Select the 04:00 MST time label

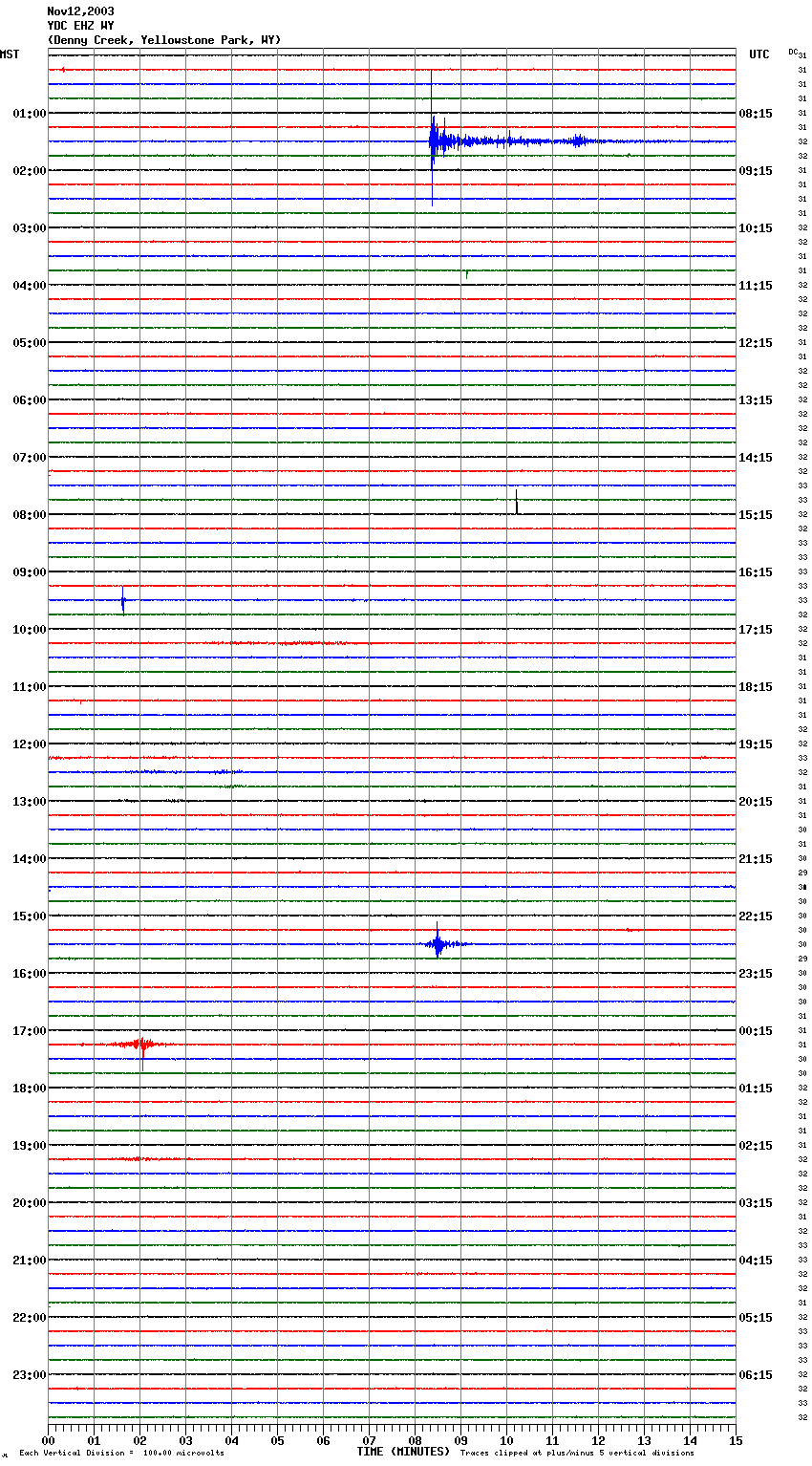tap(29, 285)
